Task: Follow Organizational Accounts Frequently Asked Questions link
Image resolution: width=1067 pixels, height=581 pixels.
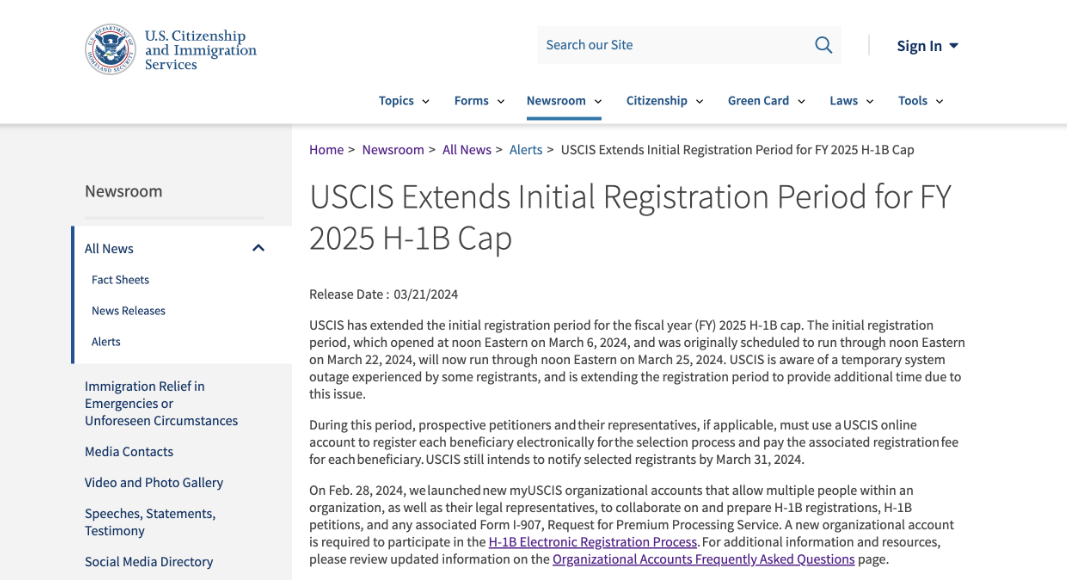Action: (704, 559)
